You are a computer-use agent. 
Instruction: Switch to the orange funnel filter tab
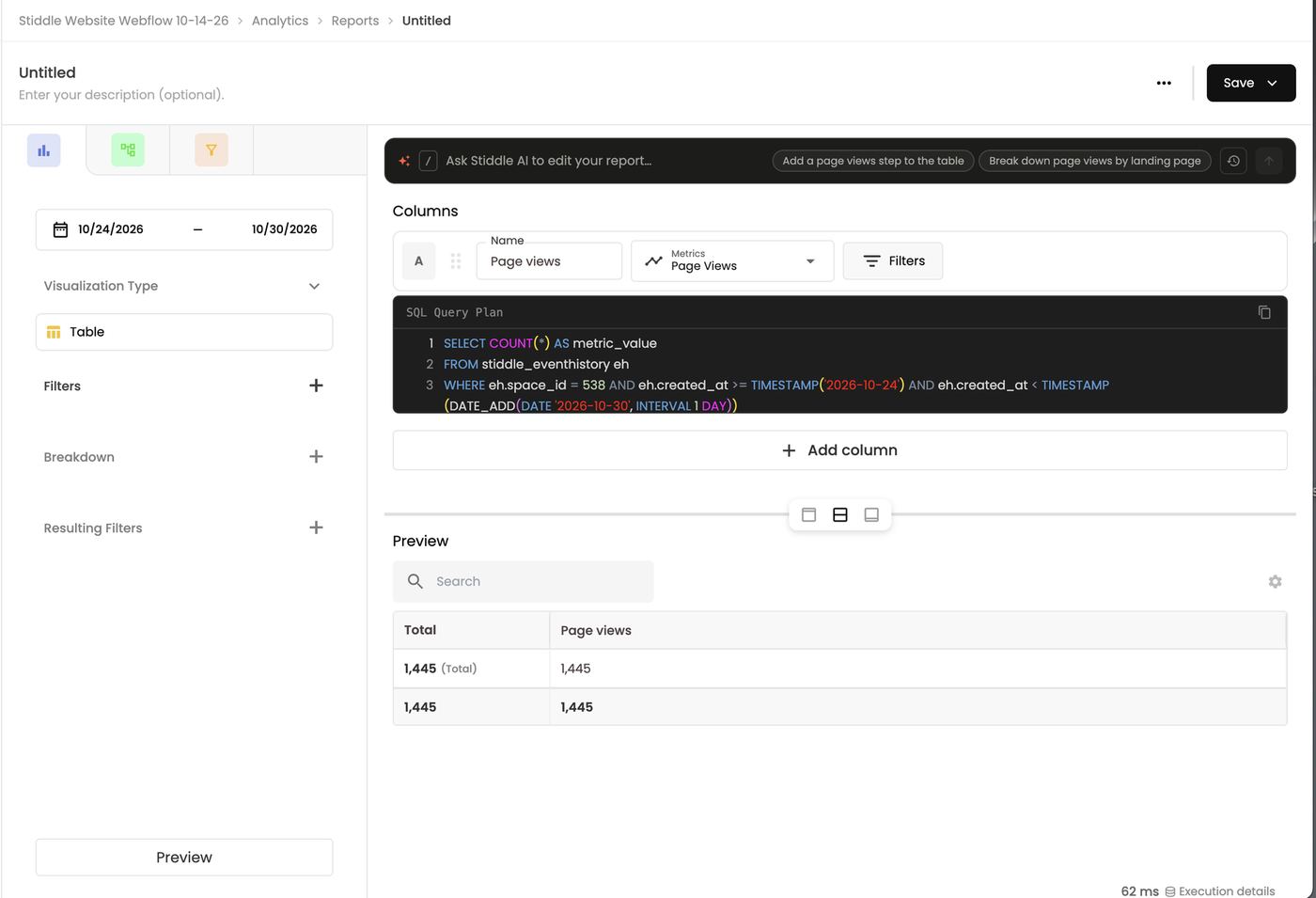point(211,150)
